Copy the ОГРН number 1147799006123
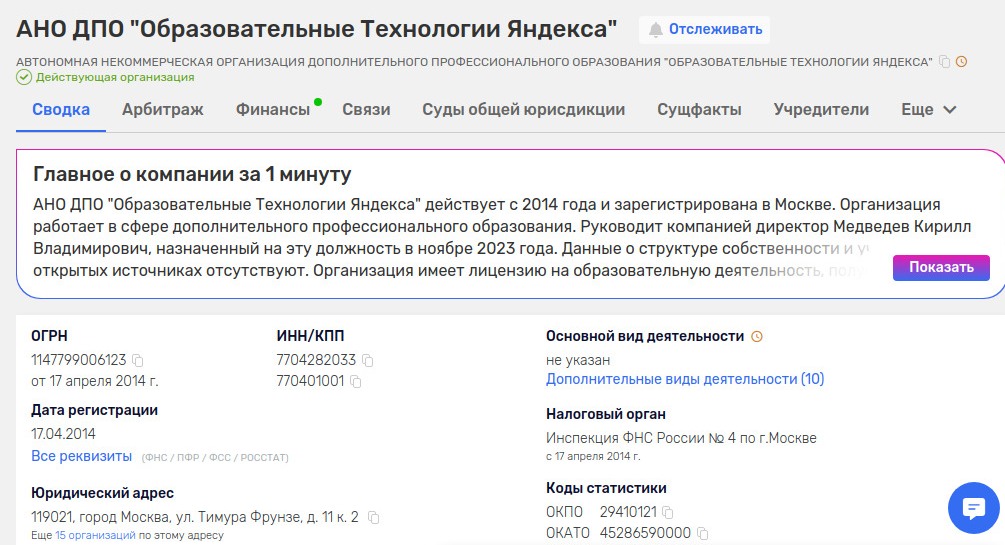Viewport: 1005px width, 545px height. [138, 360]
